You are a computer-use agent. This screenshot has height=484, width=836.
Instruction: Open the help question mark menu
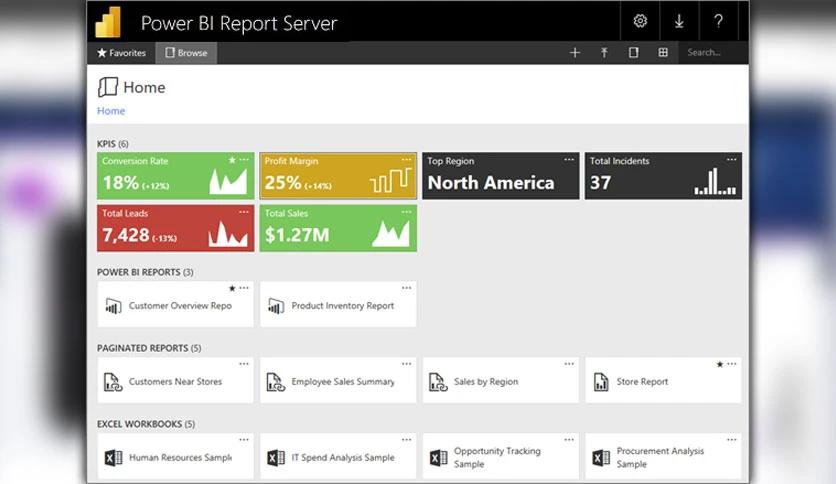718,21
